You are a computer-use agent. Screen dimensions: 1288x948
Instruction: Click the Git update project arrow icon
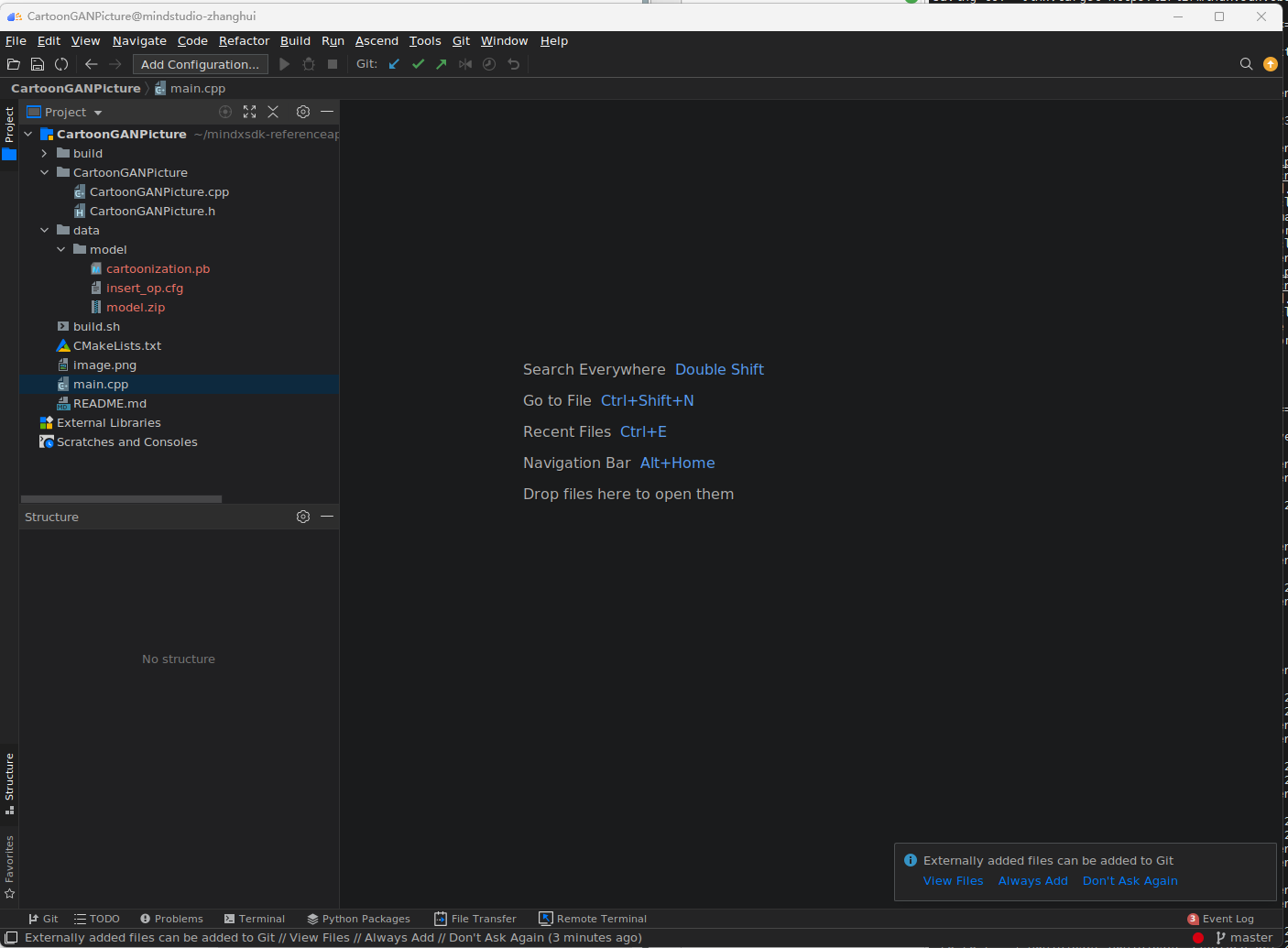click(394, 64)
